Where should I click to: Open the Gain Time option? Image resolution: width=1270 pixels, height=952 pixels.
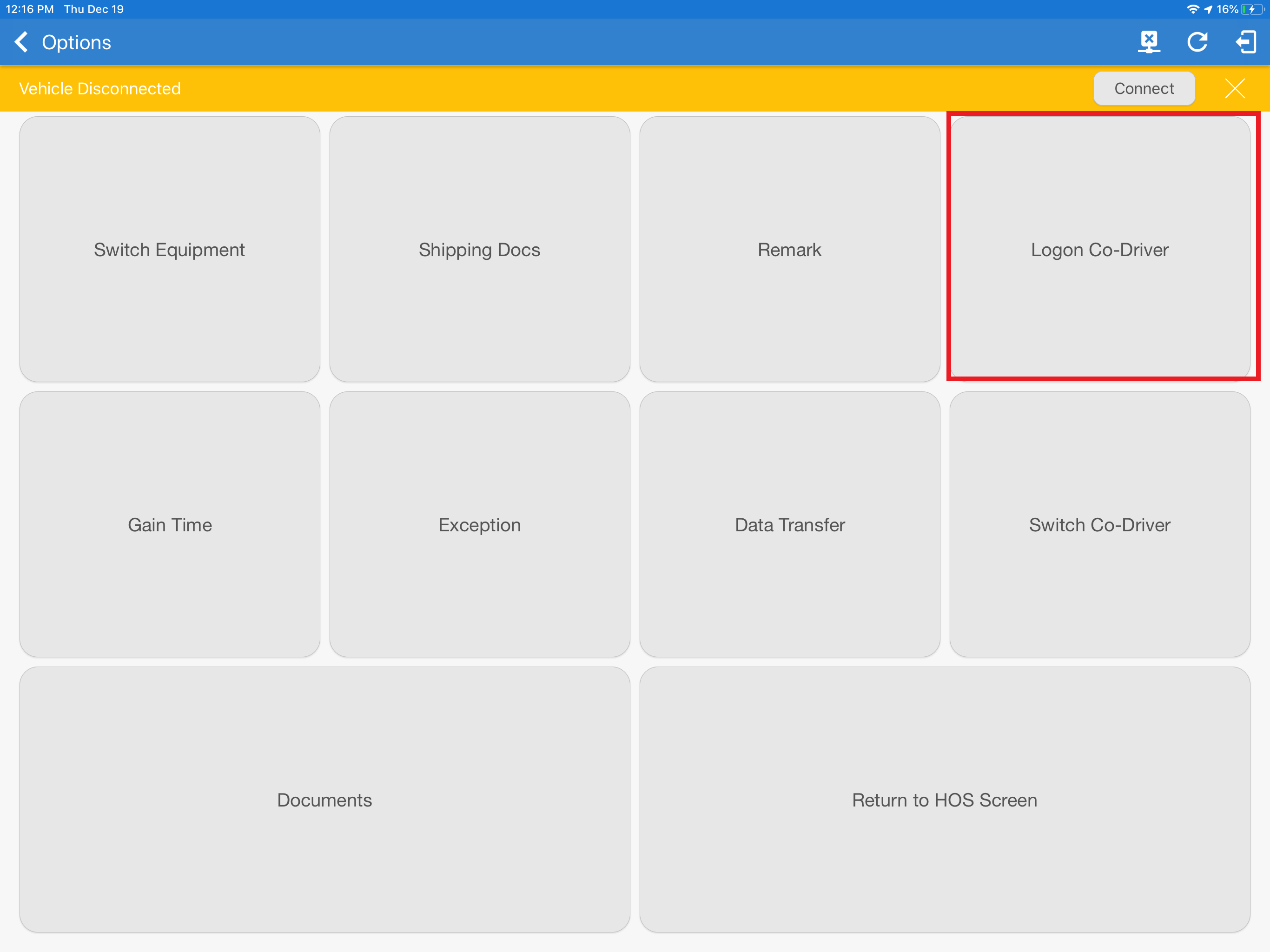pyautogui.click(x=169, y=524)
